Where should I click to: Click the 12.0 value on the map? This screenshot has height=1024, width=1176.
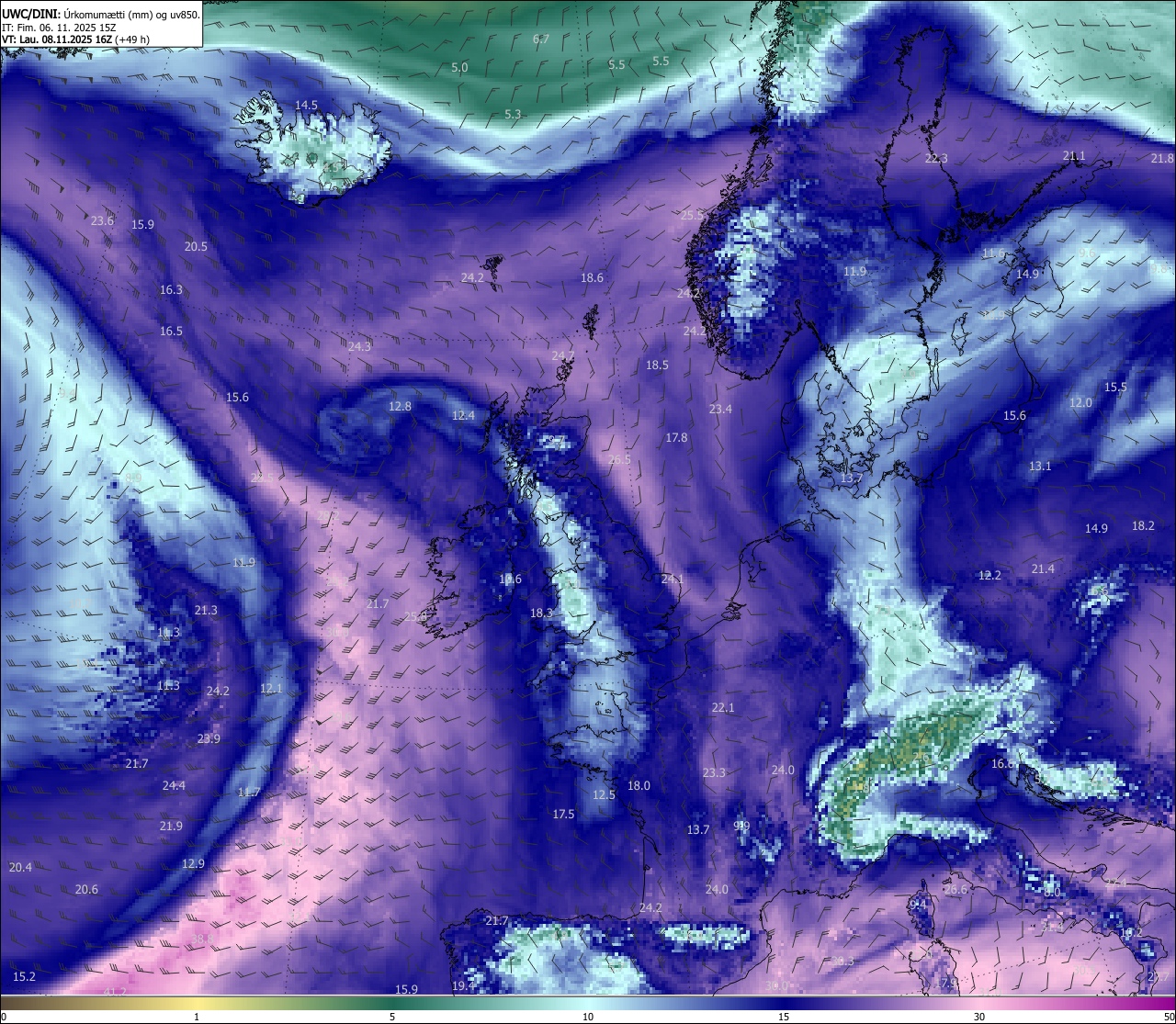pos(1080,402)
